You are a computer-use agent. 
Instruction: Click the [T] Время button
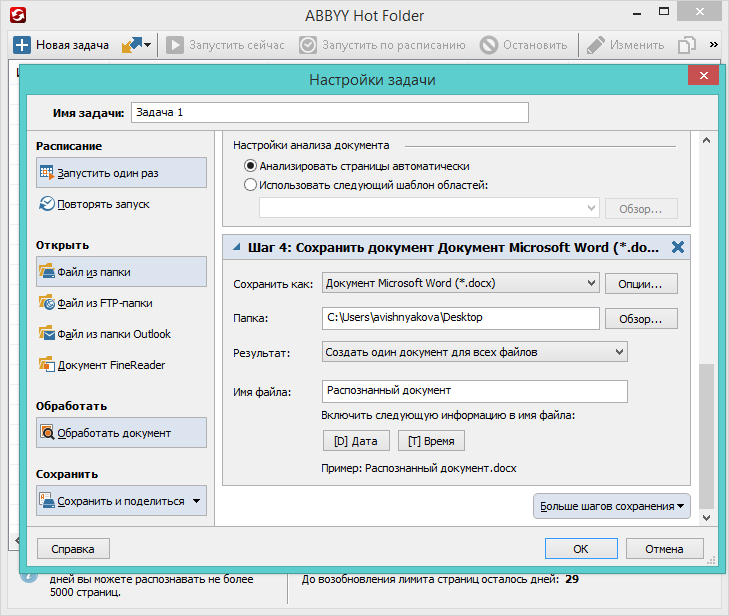431,441
